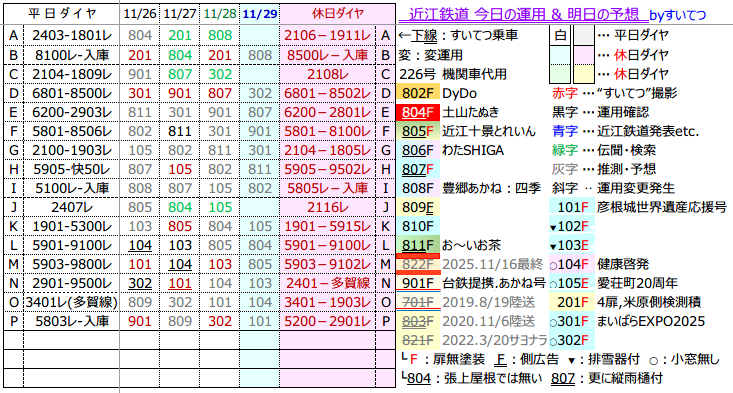Image resolution: width=733 pixels, height=393 pixels.
Task: Click the weekday cell 2407レ
Action: click(x=72, y=207)
